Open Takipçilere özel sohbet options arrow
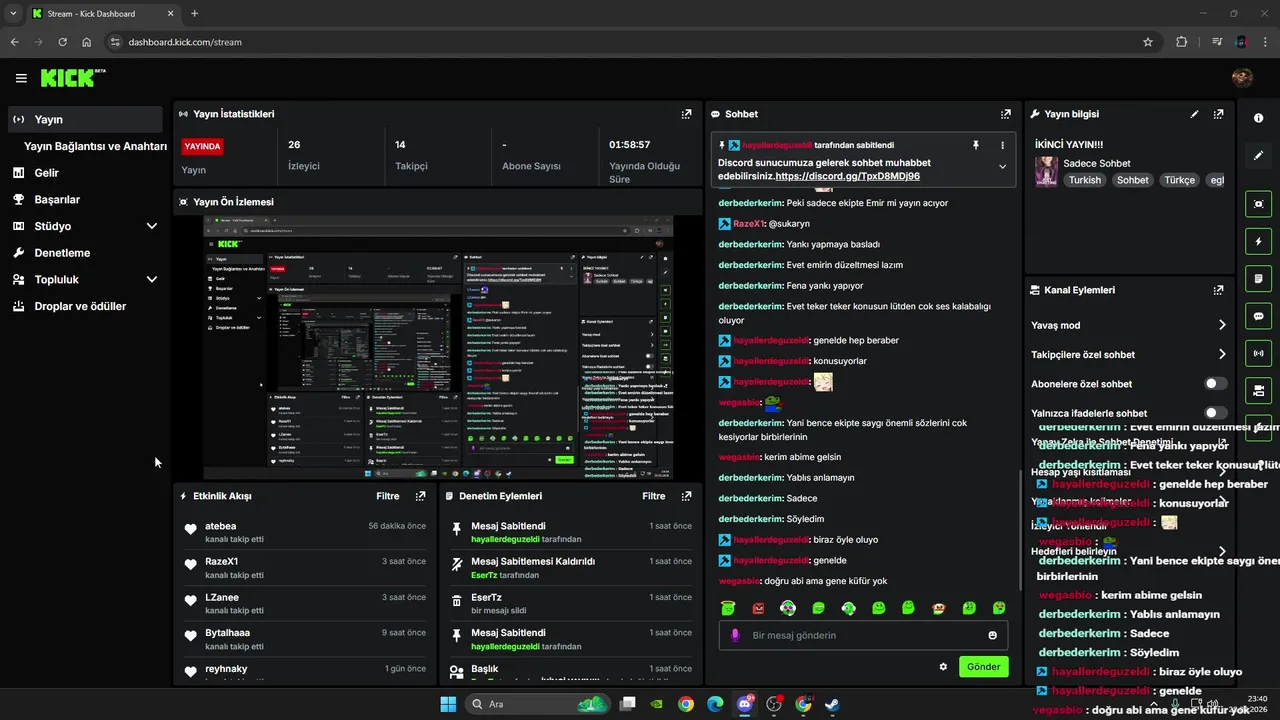The height and width of the screenshot is (720, 1280). tap(1222, 354)
